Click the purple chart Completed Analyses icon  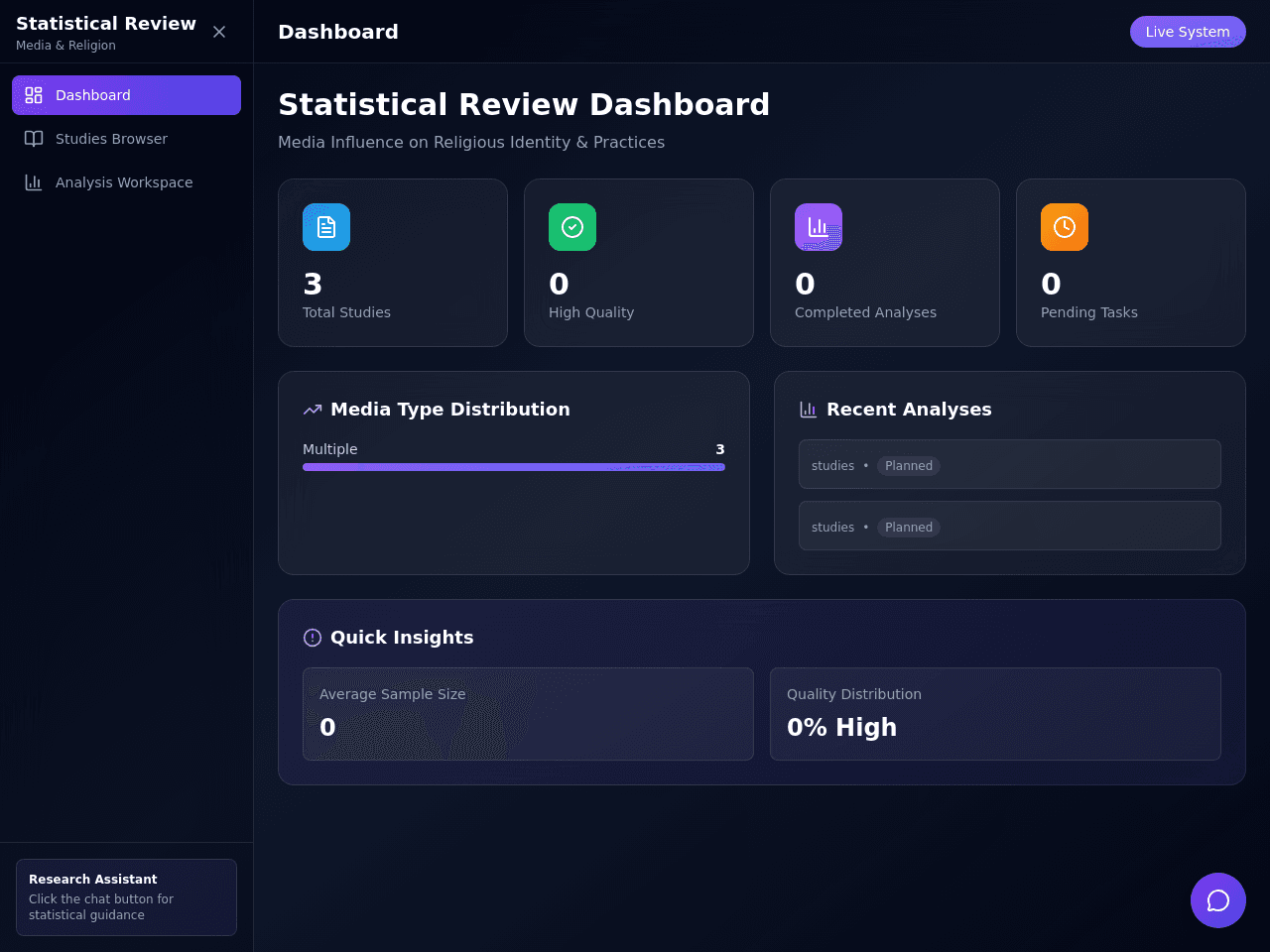coord(819,227)
